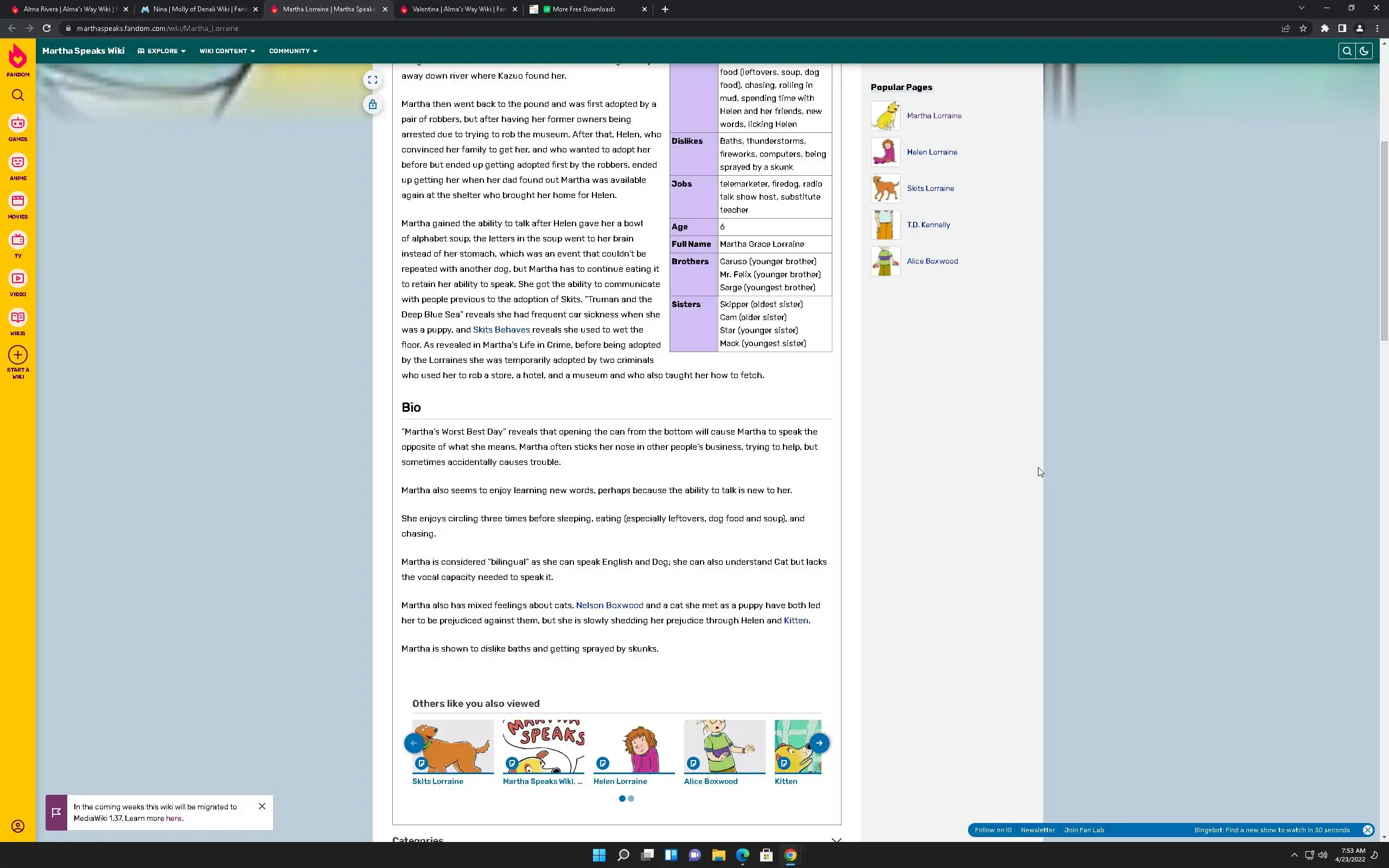1389x868 pixels.
Task: Click the wiki search magnifier in header
Action: pyautogui.click(x=1347, y=51)
